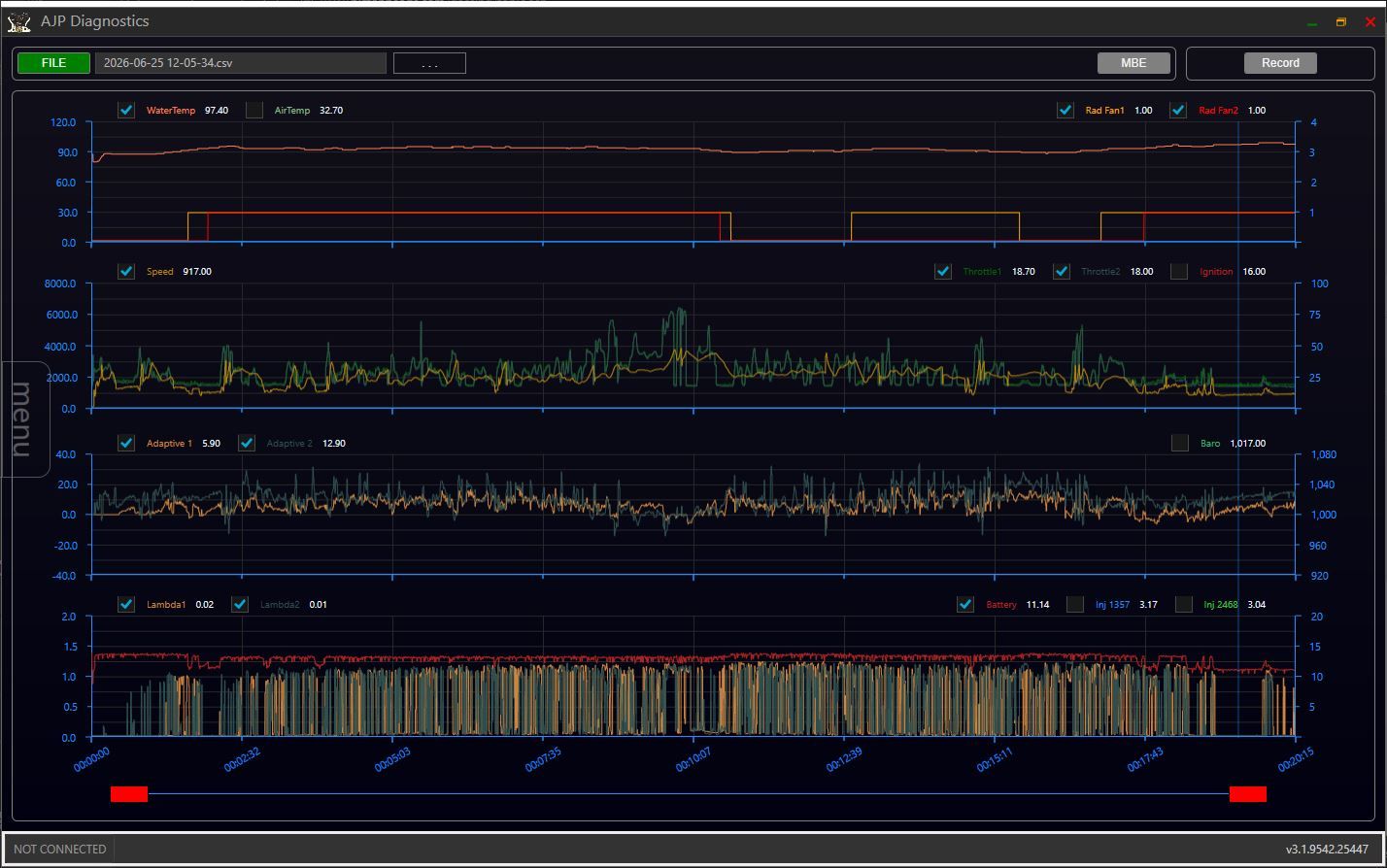Viewport: 1387px width, 868px height.
Task: Click the green FILE button
Action: point(53,63)
